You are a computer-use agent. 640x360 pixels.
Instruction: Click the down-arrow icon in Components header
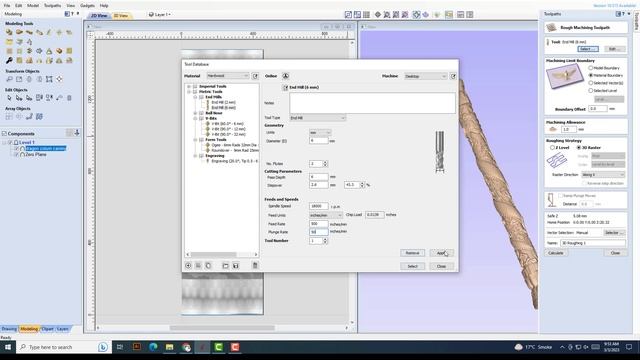(77, 133)
